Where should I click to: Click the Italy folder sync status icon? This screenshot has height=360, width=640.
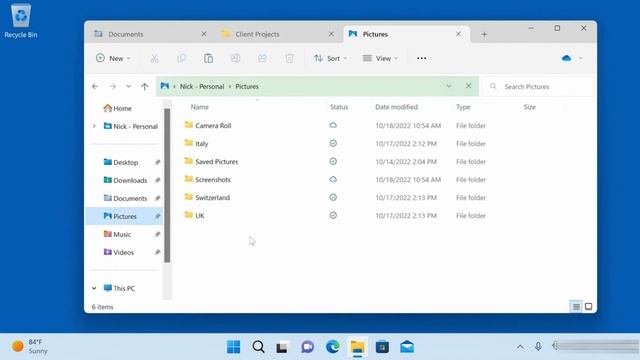pos(333,143)
